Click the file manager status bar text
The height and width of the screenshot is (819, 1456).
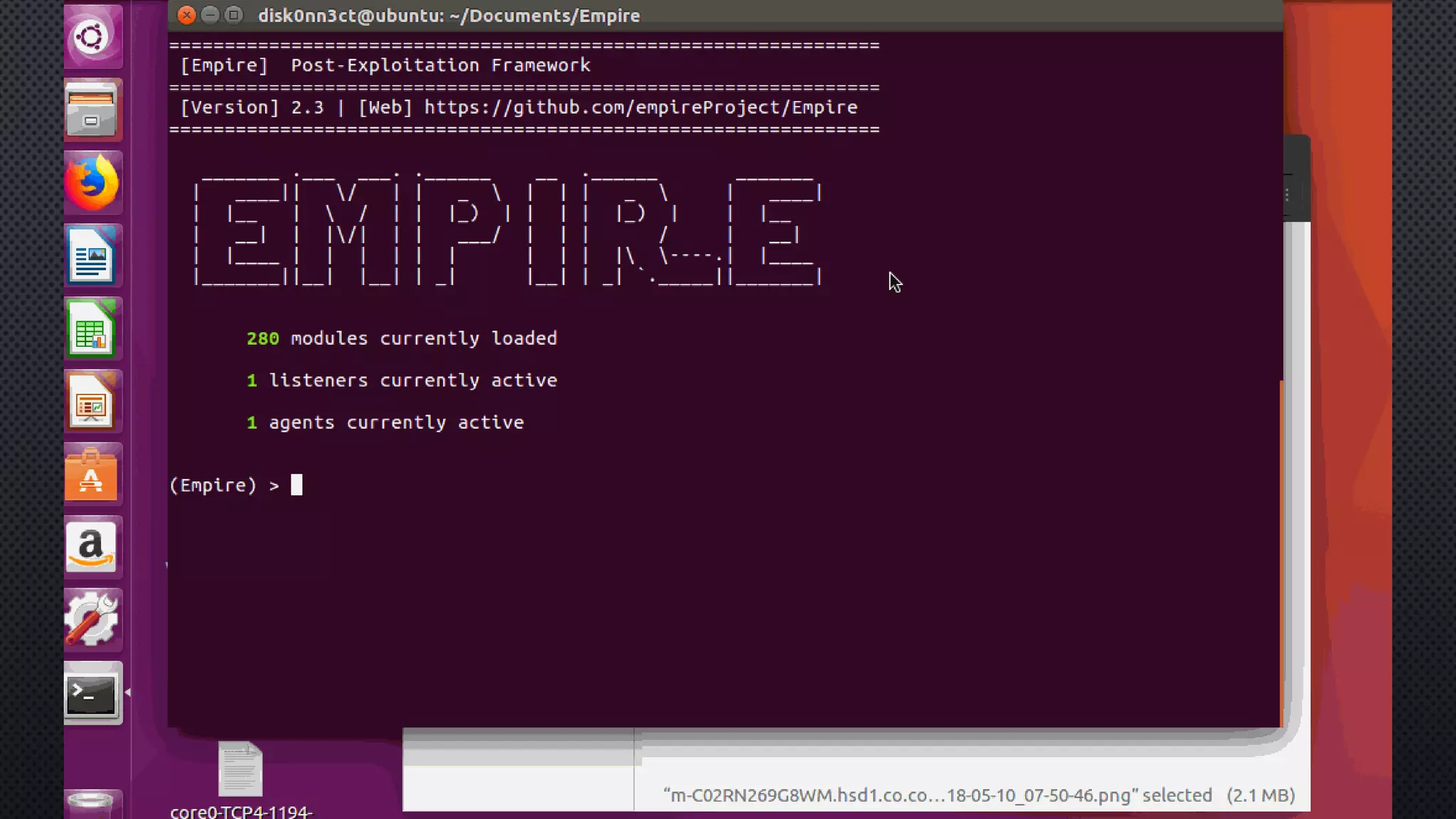[x=978, y=795]
